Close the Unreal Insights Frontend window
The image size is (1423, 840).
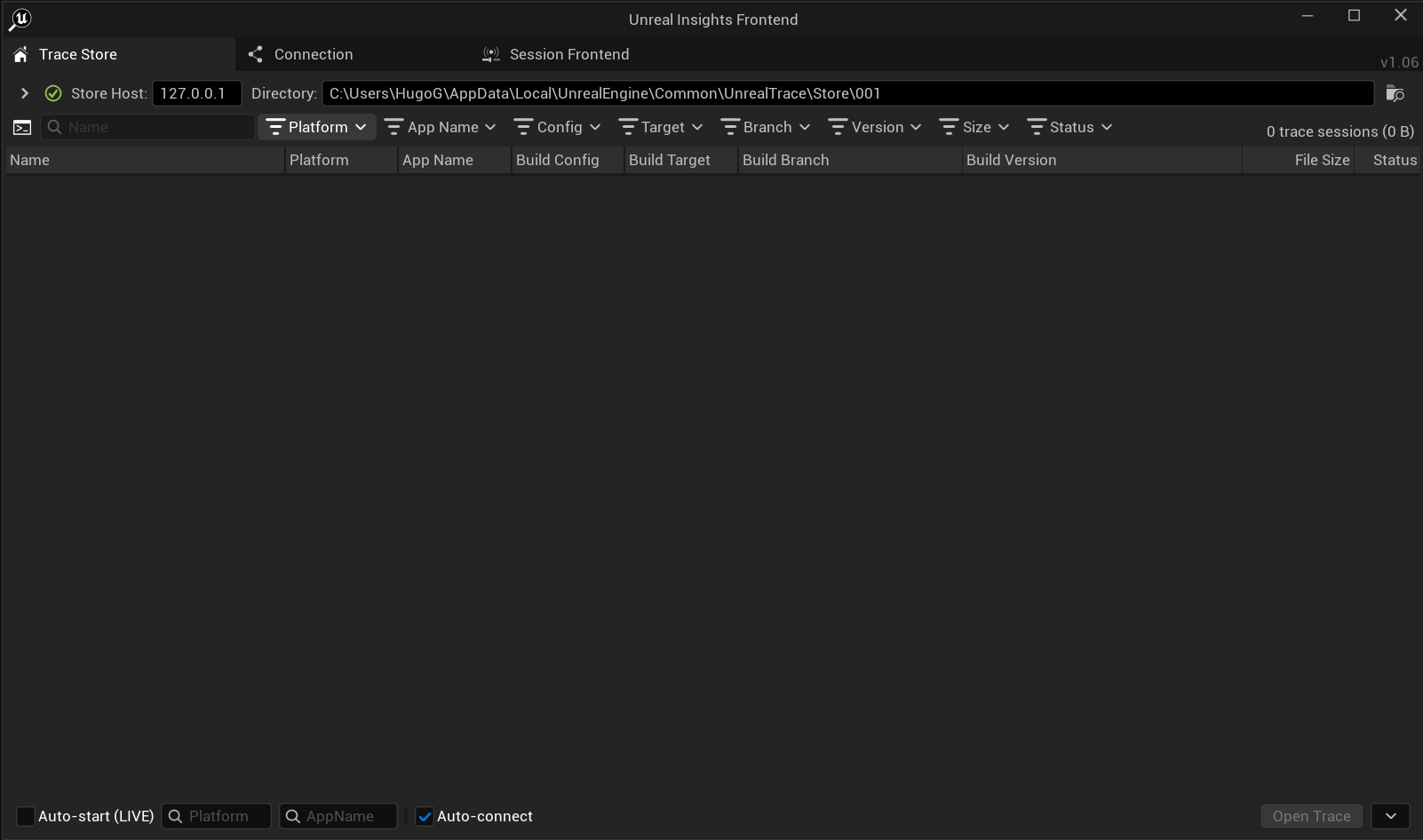(1401, 16)
